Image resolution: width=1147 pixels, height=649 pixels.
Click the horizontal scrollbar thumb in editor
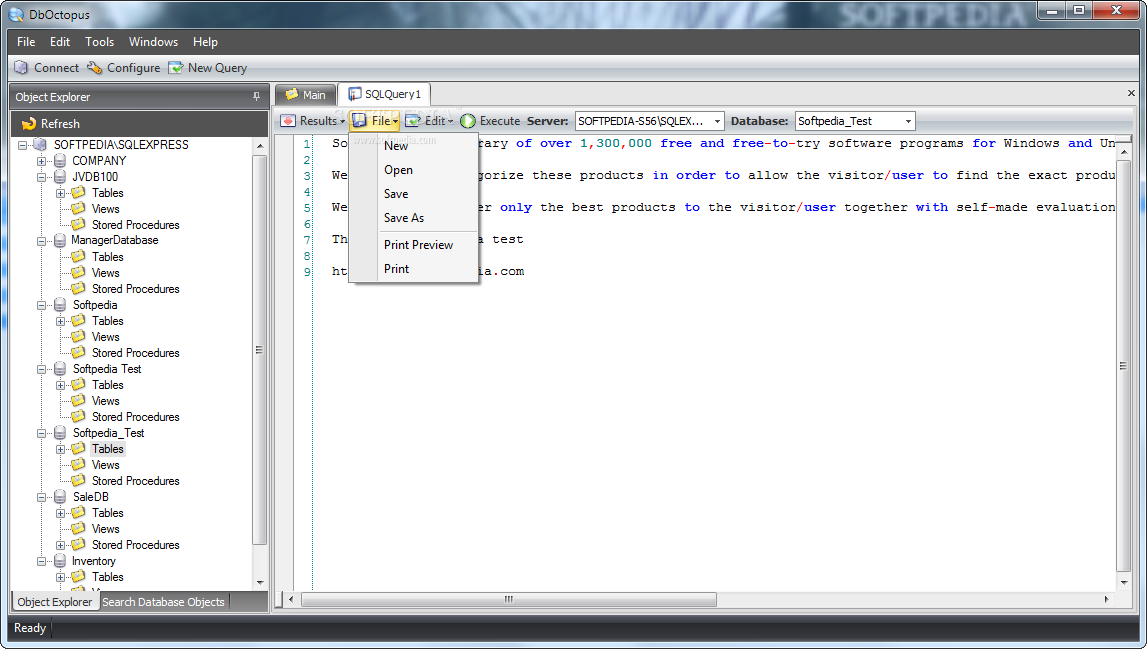(x=508, y=599)
